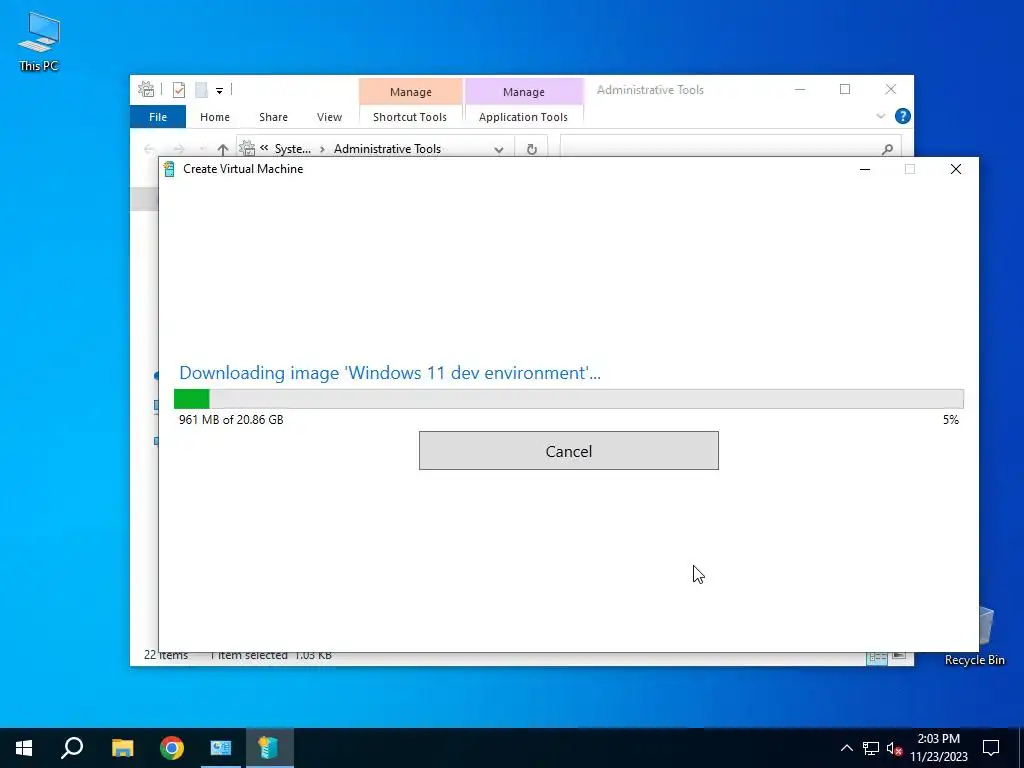Click the New folder quick access icon
Viewport: 1024px width, 768px height.
tap(201, 90)
